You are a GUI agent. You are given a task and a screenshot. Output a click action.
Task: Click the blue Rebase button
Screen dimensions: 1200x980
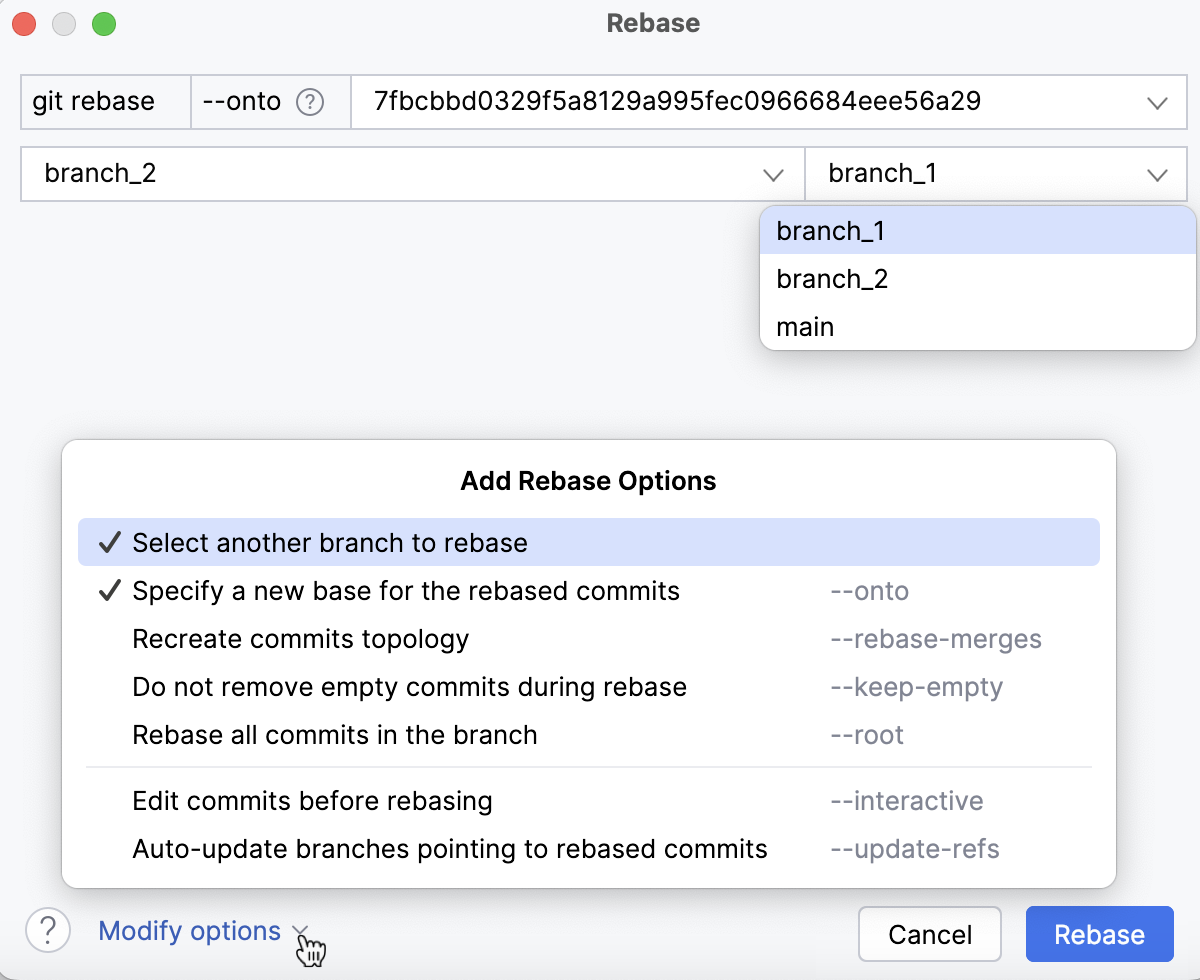point(1099,933)
